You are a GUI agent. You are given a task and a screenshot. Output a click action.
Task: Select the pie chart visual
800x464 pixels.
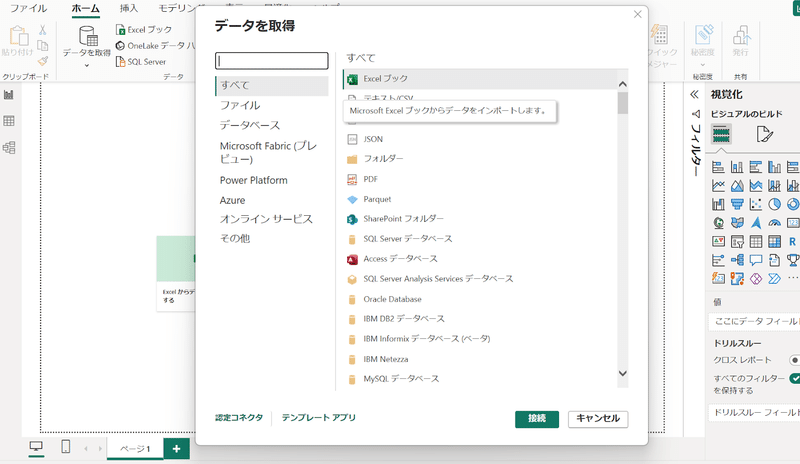[774, 205]
